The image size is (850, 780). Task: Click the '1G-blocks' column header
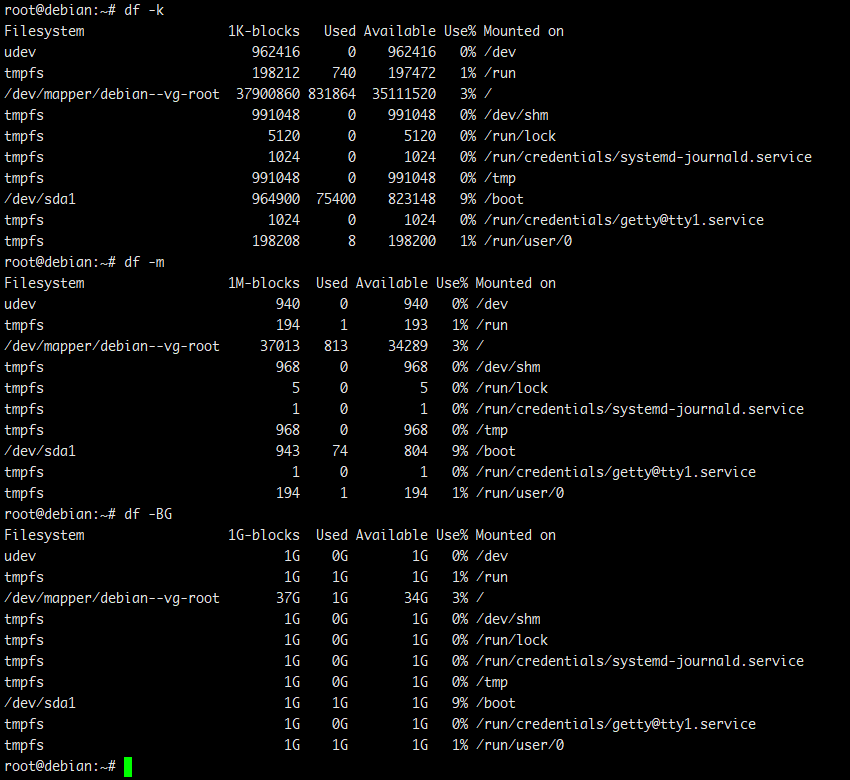tap(264, 535)
